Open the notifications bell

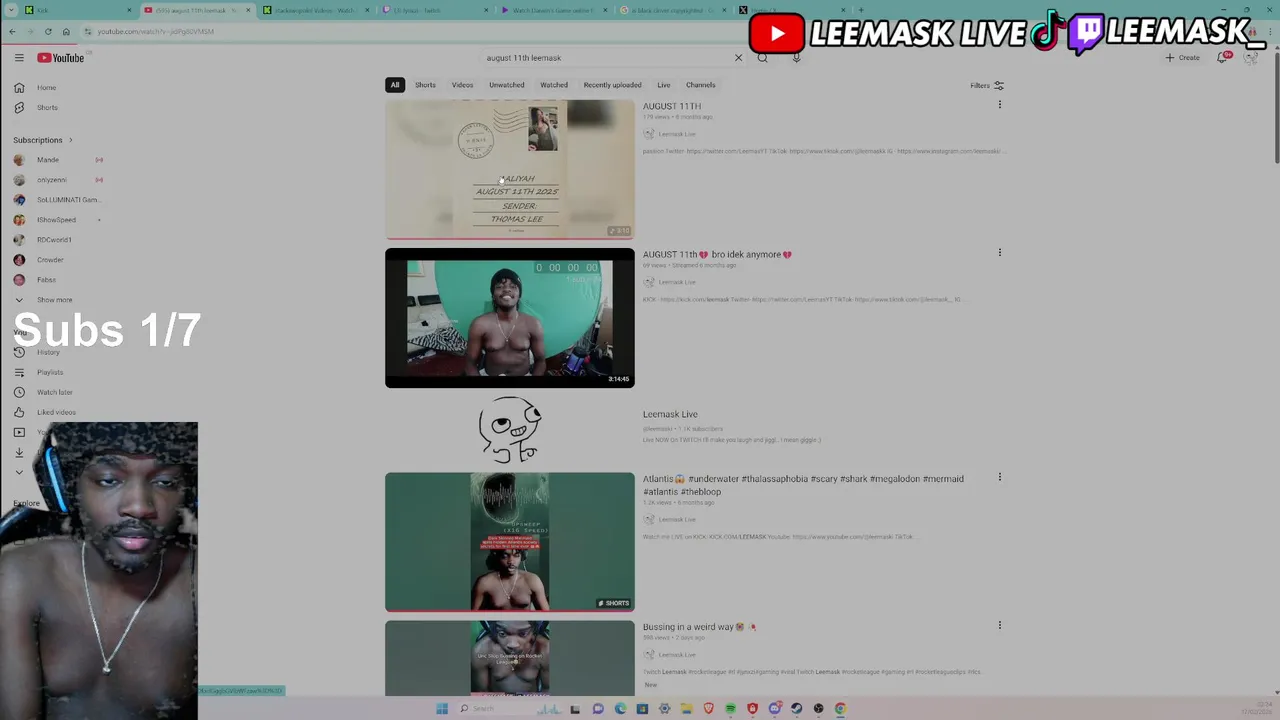coord(1222,58)
